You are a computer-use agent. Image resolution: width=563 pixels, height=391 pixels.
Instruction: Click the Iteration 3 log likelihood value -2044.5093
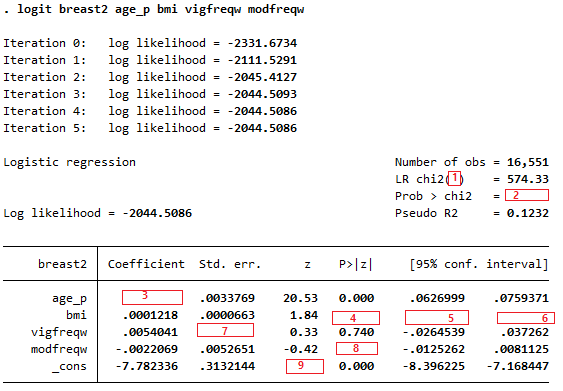pos(262,94)
